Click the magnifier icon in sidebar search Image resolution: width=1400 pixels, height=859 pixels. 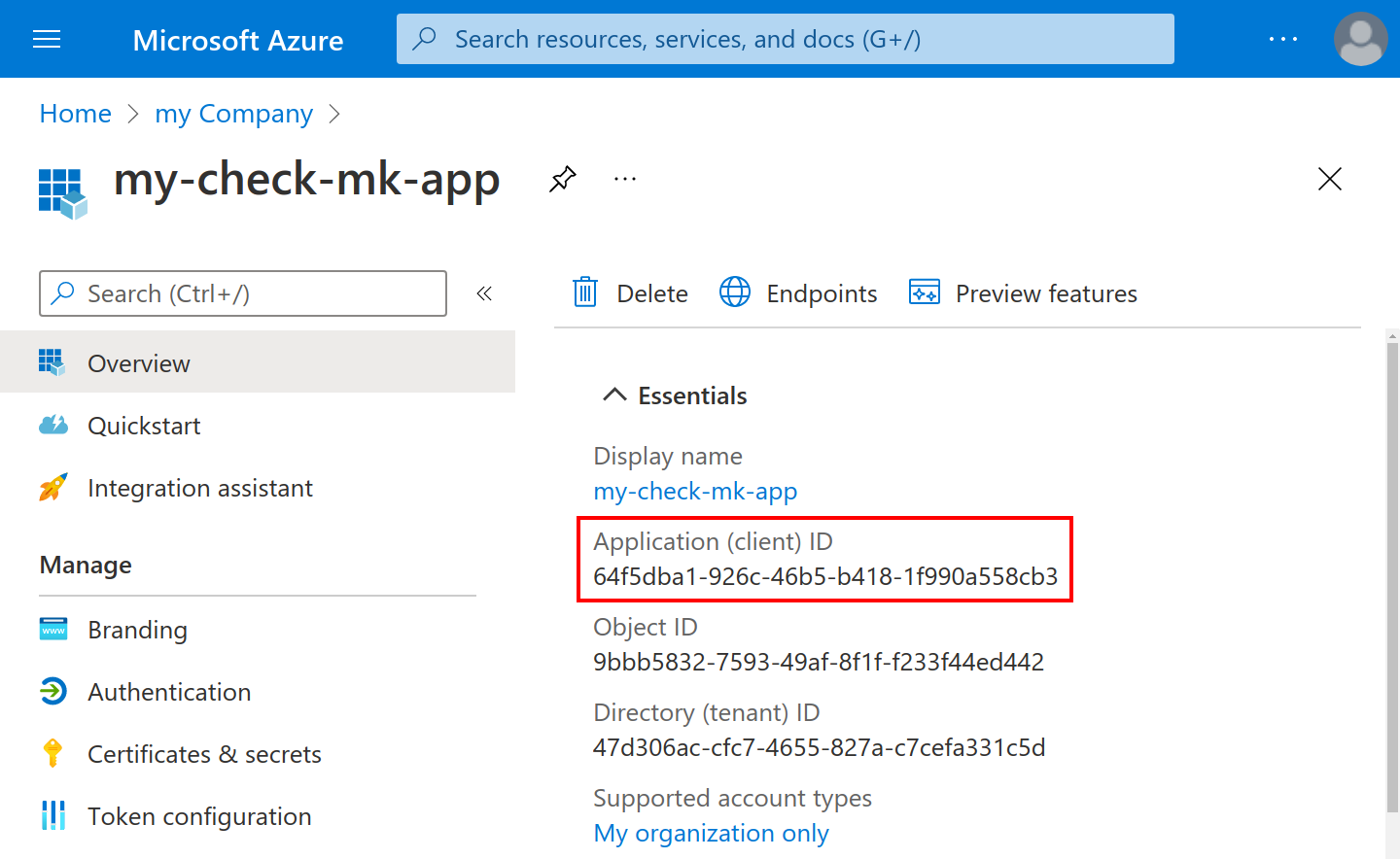(x=62, y=293)
